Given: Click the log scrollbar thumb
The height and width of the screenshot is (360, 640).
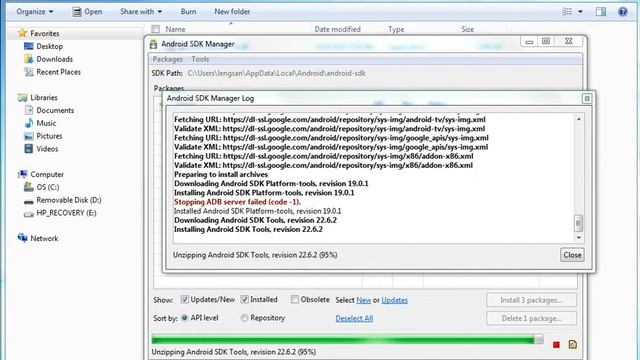Looking at the screenshot, I should click(578, 223).
